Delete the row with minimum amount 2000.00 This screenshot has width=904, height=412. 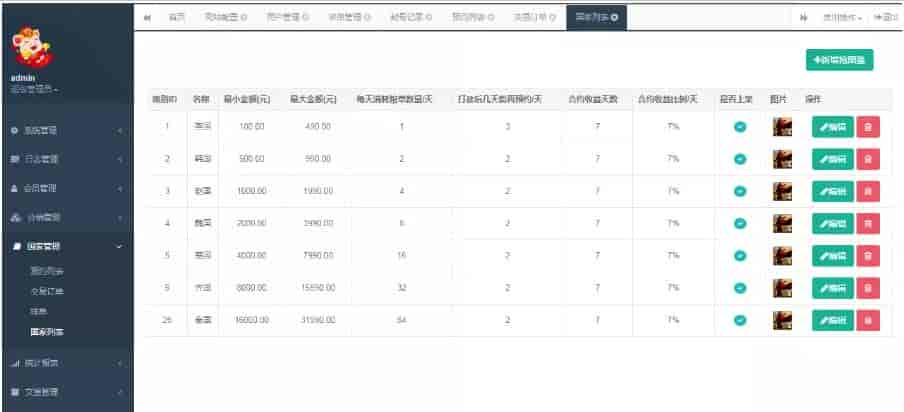[x=868, y=223]
